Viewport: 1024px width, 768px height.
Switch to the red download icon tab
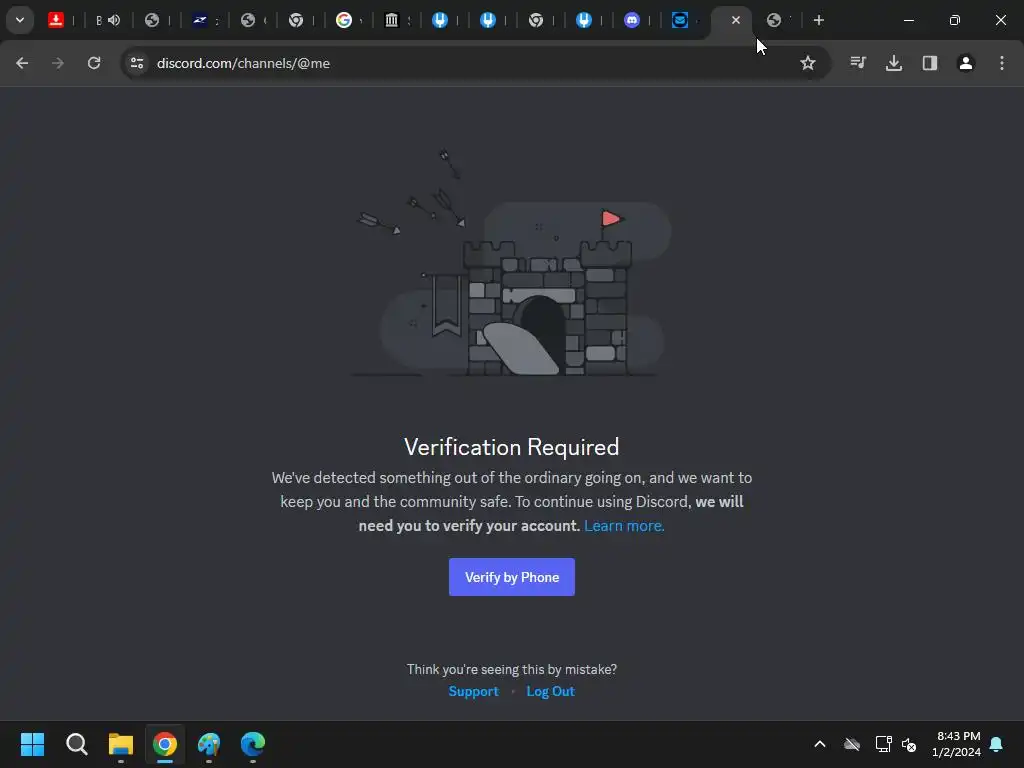tap(56, 20)
